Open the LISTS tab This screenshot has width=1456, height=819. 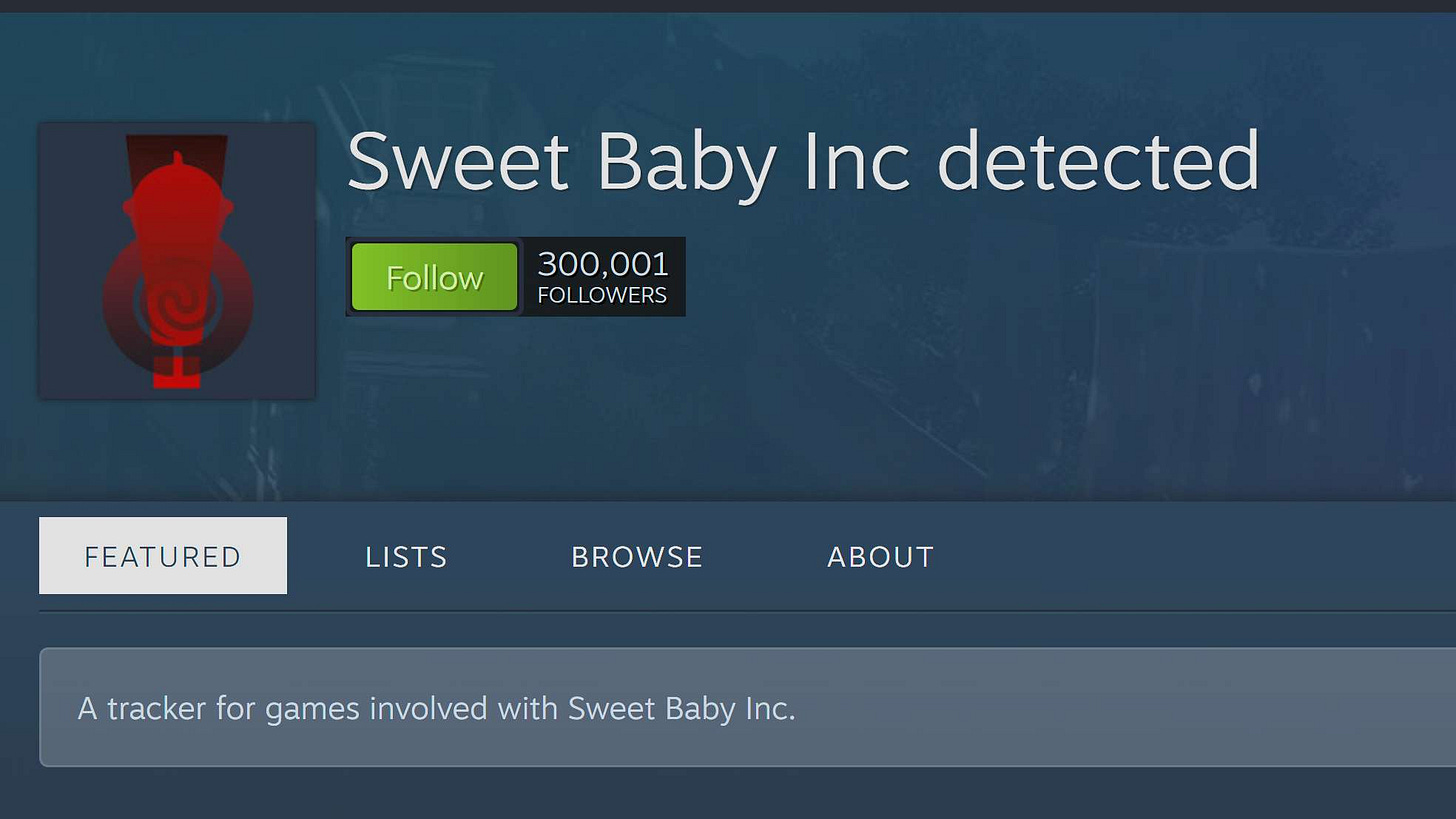[x=405, y=556]
